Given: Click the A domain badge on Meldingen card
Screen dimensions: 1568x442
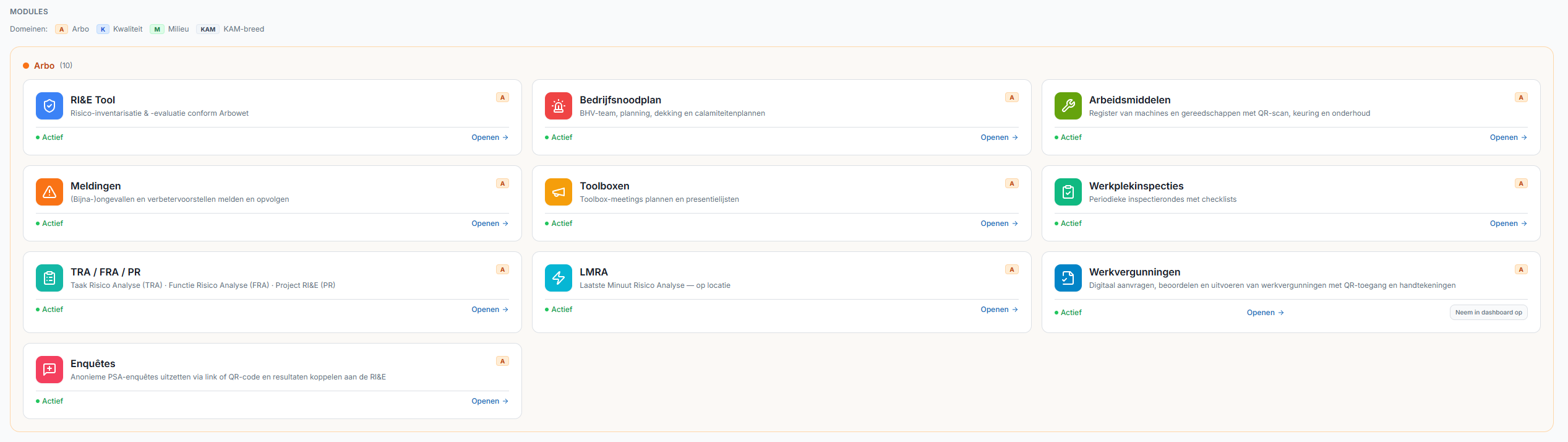Looking at the screenshot, I should click(x=502, y=183).
